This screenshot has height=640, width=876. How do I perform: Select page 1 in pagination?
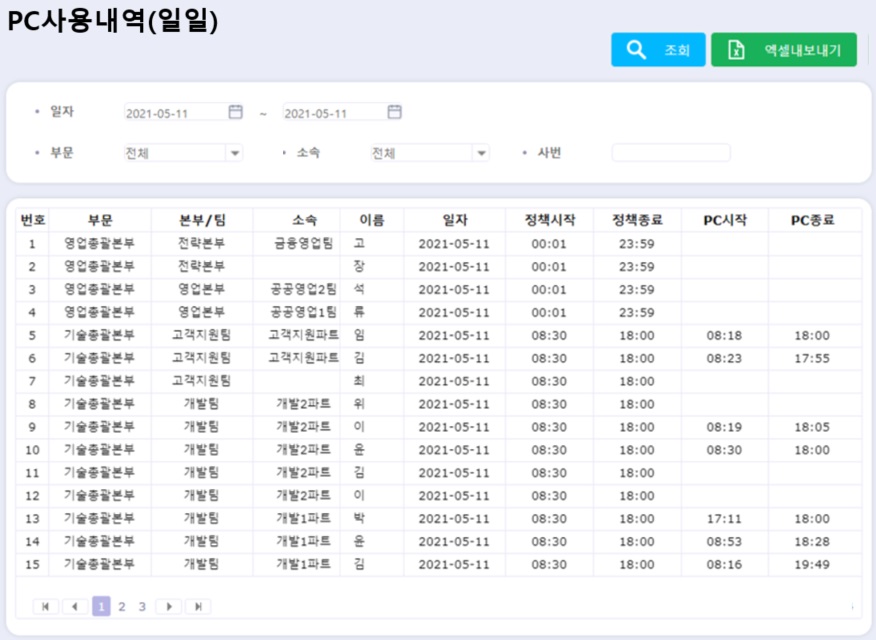click(101, 606)
